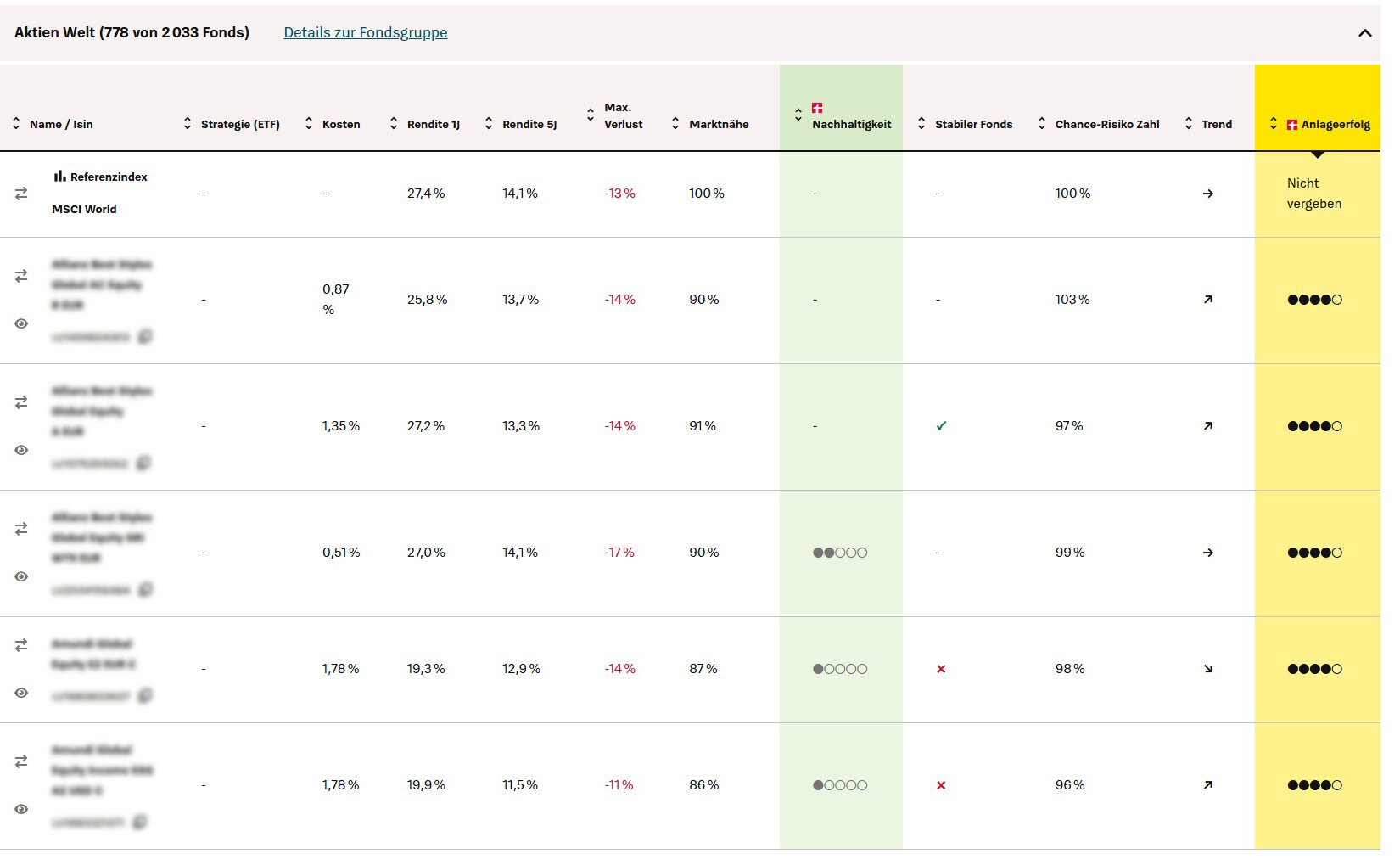Click the compare arrows icon in MSCI World row
Viewport: 1400px width, 865px height.
click(21, 194)
